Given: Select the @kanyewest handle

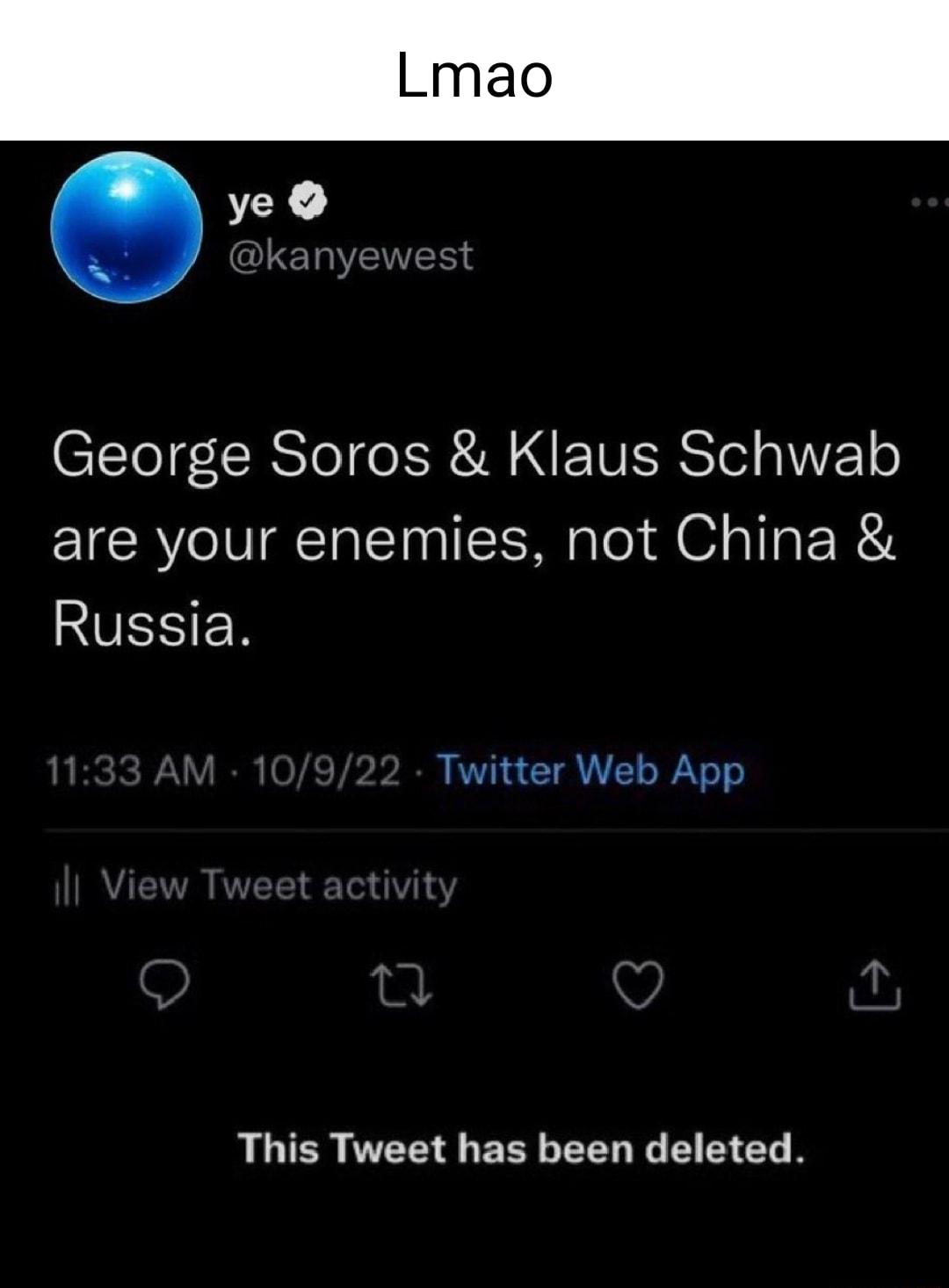Looking at the screenshot, I should (351, 257).
